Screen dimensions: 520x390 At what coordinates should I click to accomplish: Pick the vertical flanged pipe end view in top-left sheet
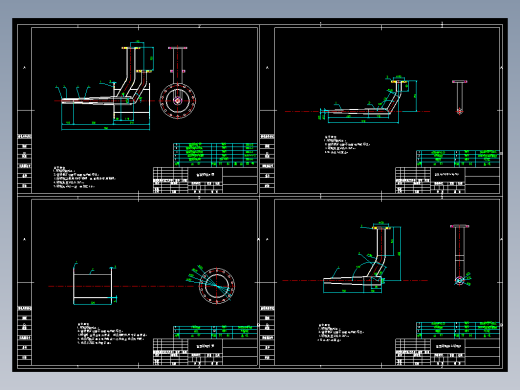pyautogui.click(x=177, y=65)
